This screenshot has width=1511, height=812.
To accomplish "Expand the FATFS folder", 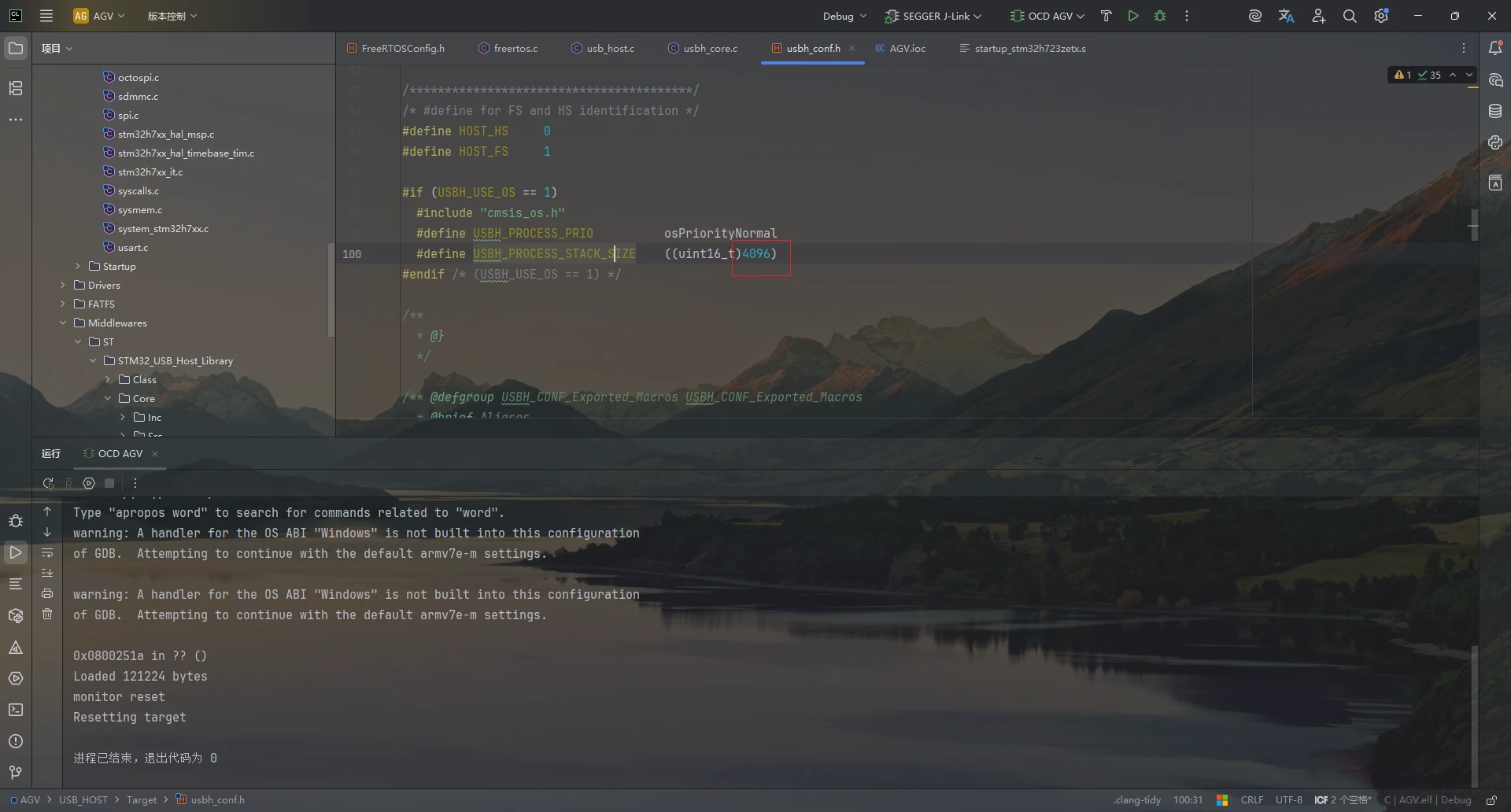I will pyautogui.click(x=63, y=304).
